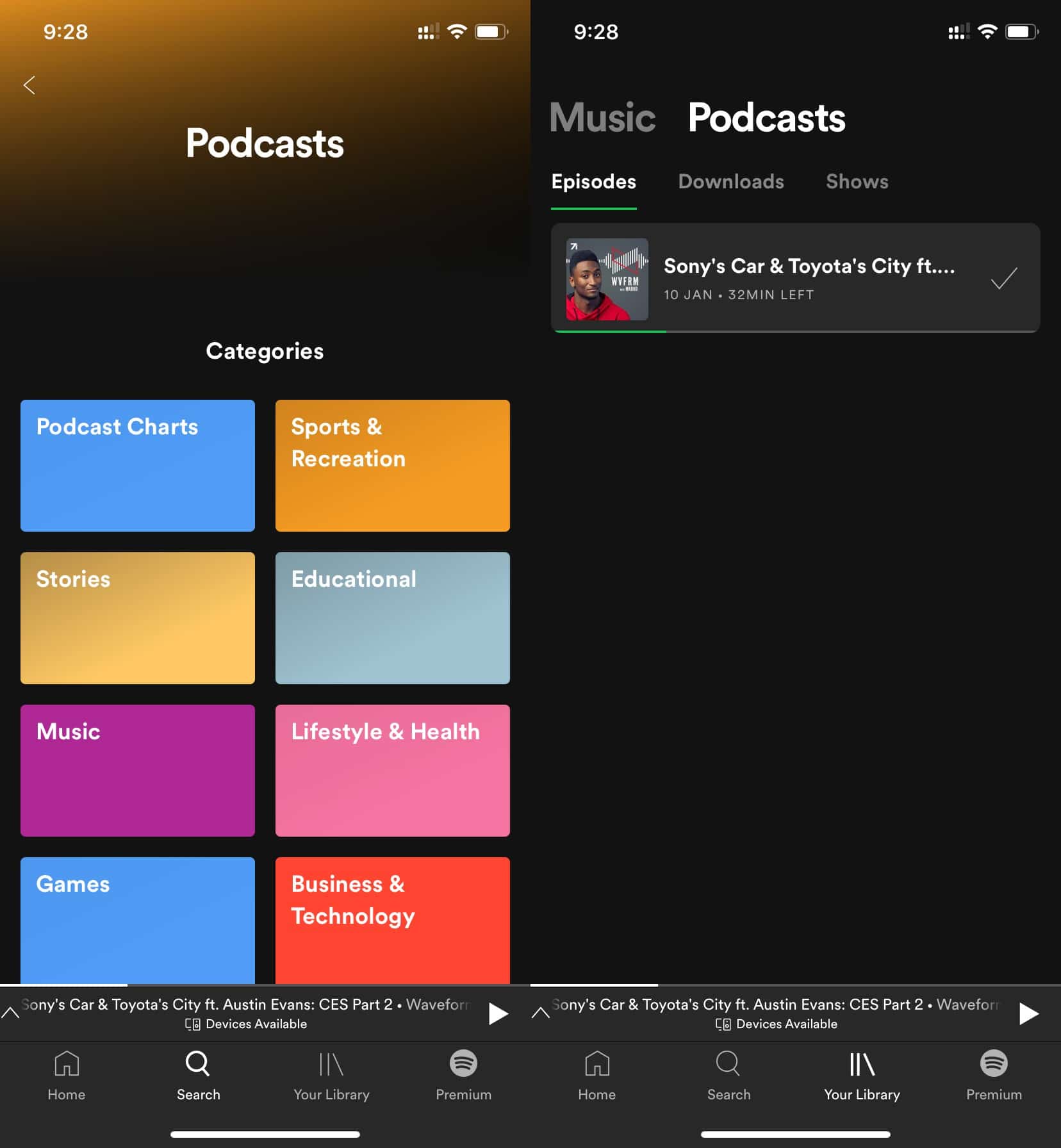Switch to the Downloads tab
The width and height of the screenshot is (1061, 1148).
click(x=731, y=182)
